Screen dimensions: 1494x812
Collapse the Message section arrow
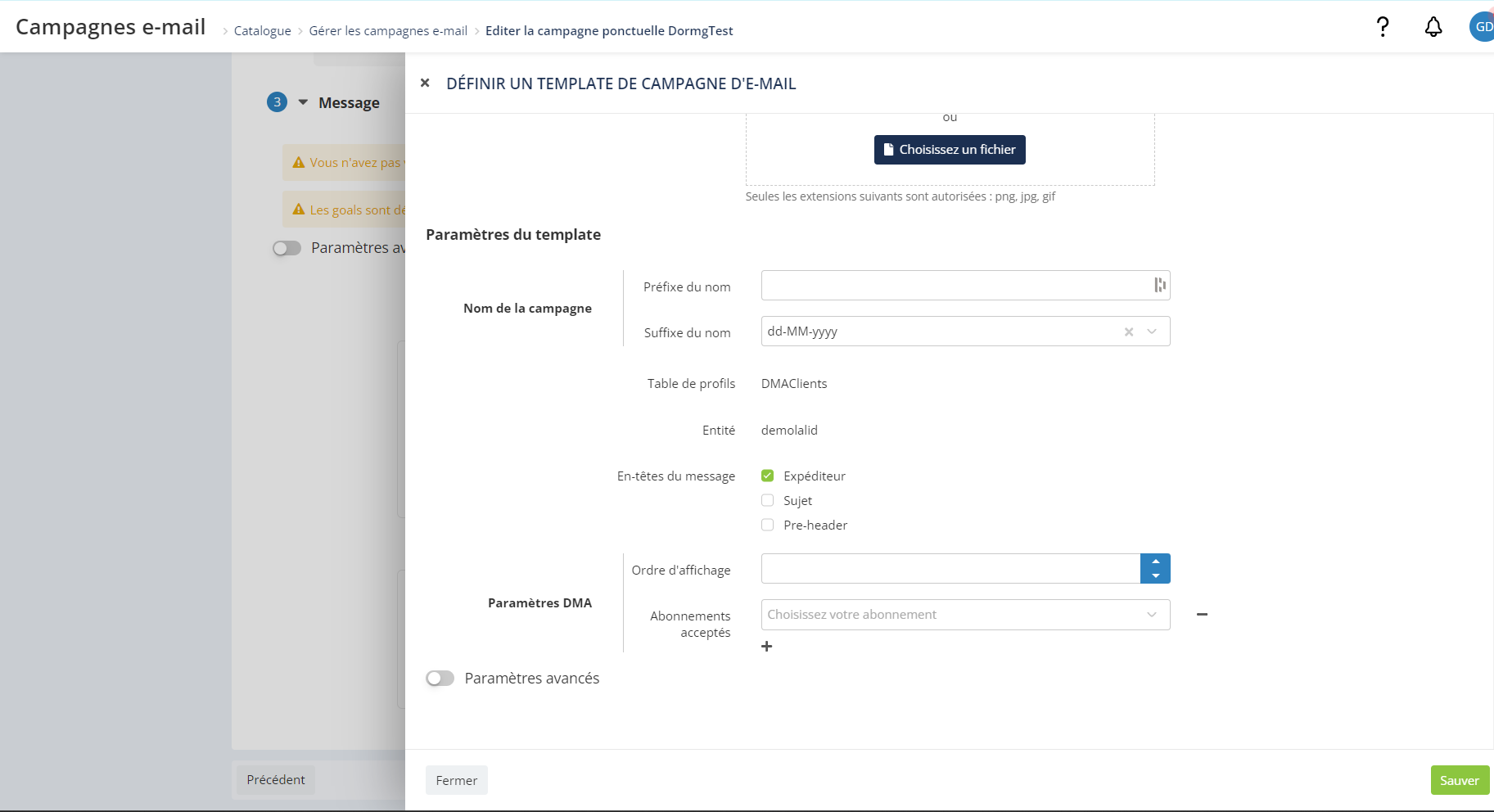click(303, 102)
